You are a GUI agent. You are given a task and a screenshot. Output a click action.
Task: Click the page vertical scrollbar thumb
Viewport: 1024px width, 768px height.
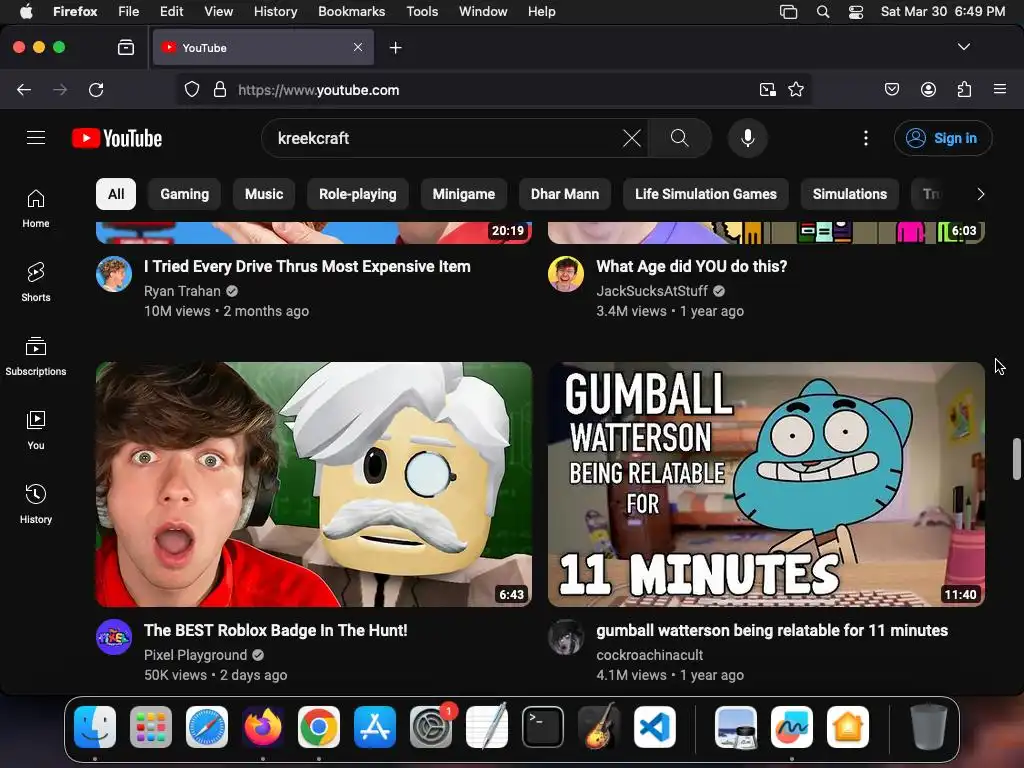1016,459
